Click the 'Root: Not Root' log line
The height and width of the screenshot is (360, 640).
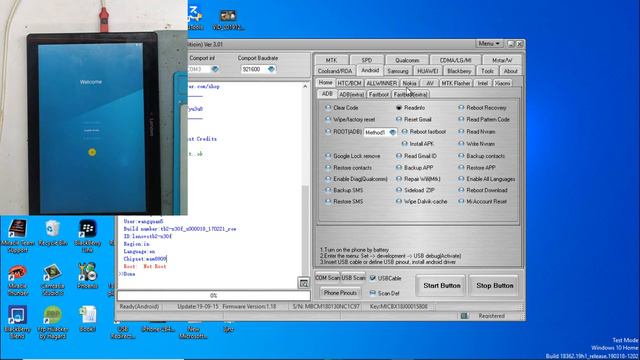pyautogui.click(x=145, y=267)
